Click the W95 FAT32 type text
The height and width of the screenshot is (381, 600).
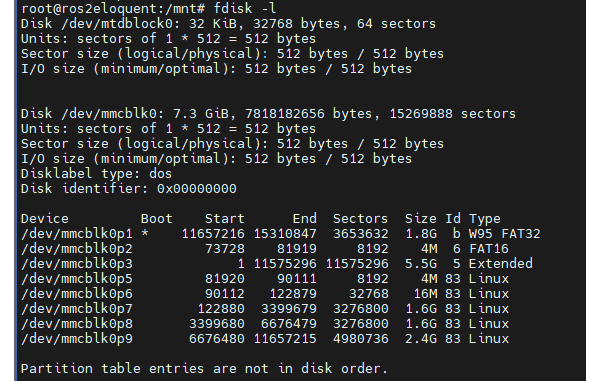504,234
